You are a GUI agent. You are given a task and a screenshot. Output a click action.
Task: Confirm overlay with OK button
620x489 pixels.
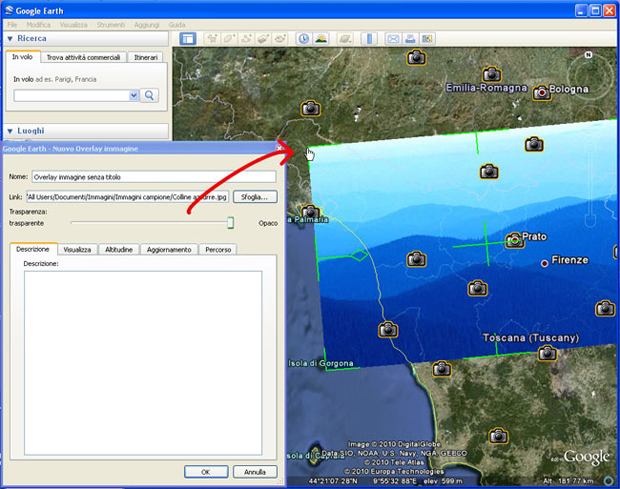(206, 472)
